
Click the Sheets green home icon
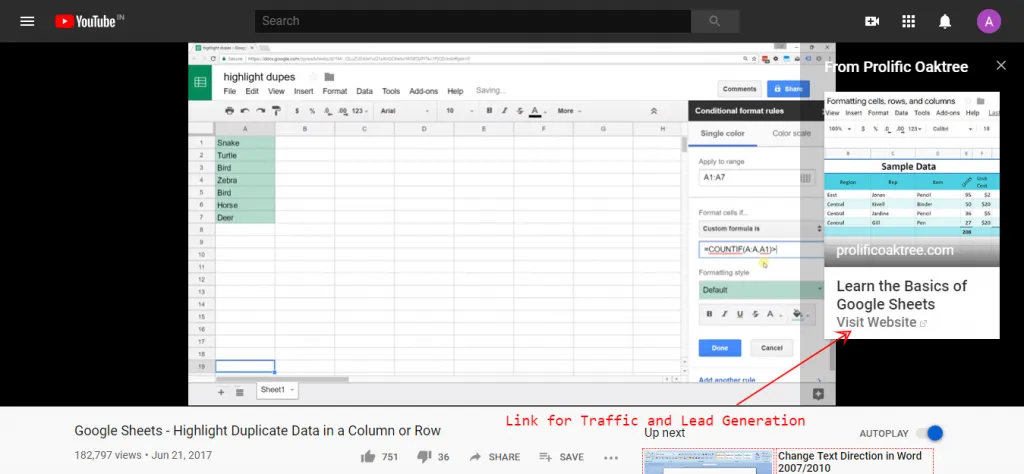click(x=200, y=82)
